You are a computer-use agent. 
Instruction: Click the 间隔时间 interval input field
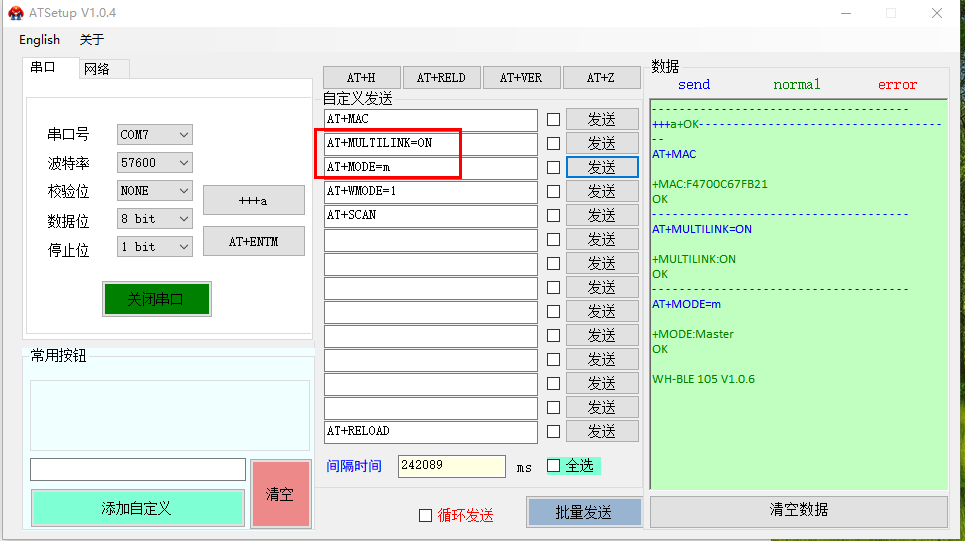451,466
